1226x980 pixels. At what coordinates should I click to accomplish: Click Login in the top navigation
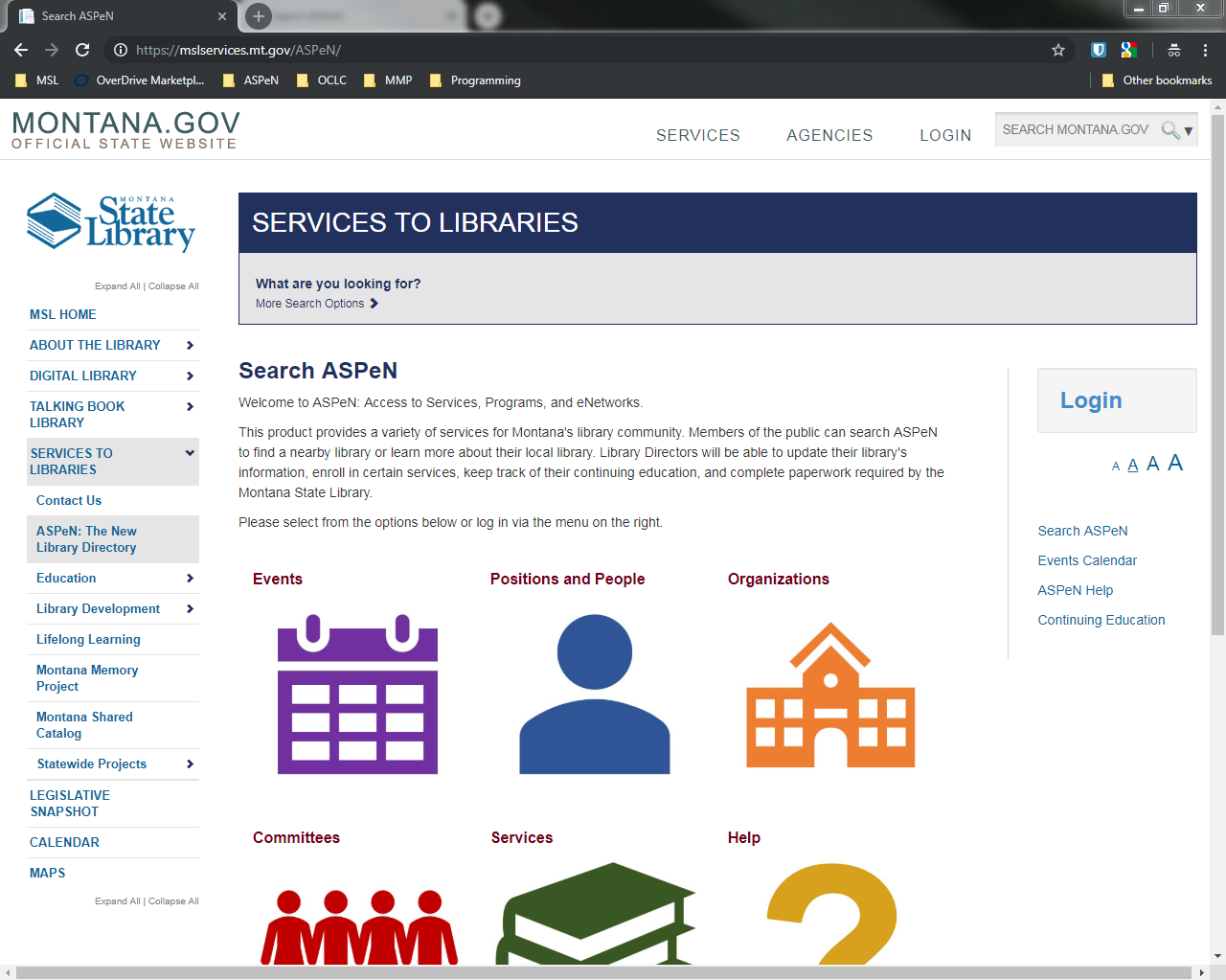(945, 135)
